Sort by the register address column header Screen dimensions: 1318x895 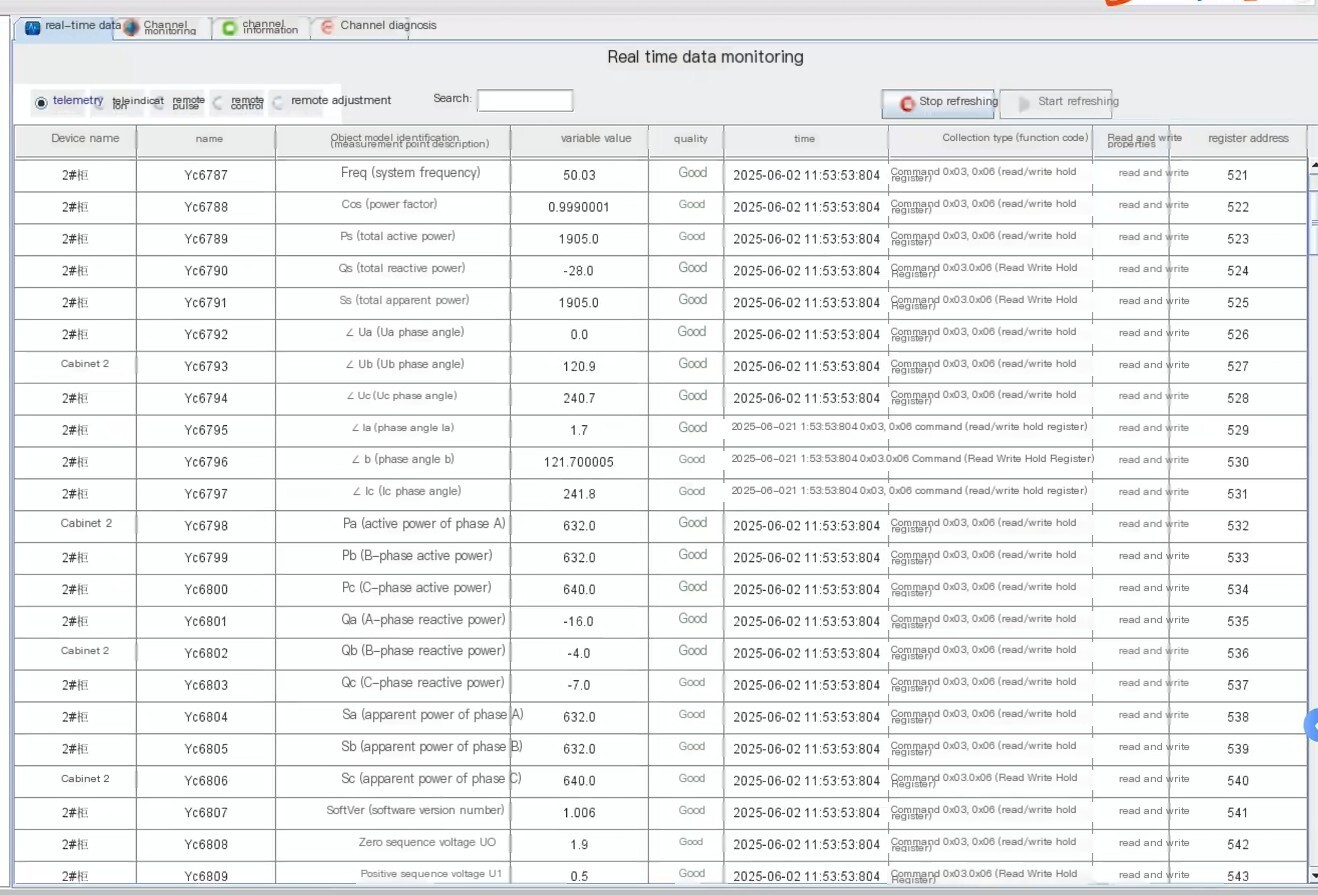(x=1247, y=140)
